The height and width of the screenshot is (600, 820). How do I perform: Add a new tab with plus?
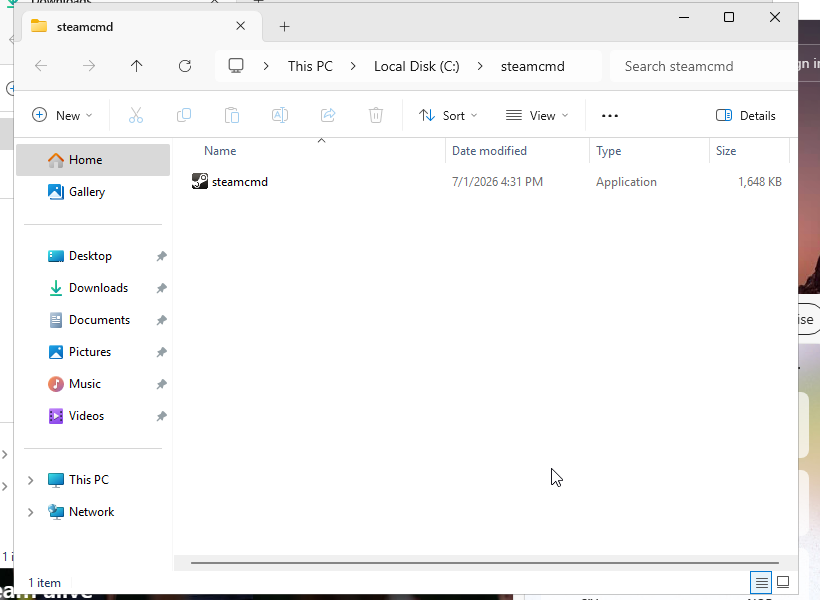point(284,26)
